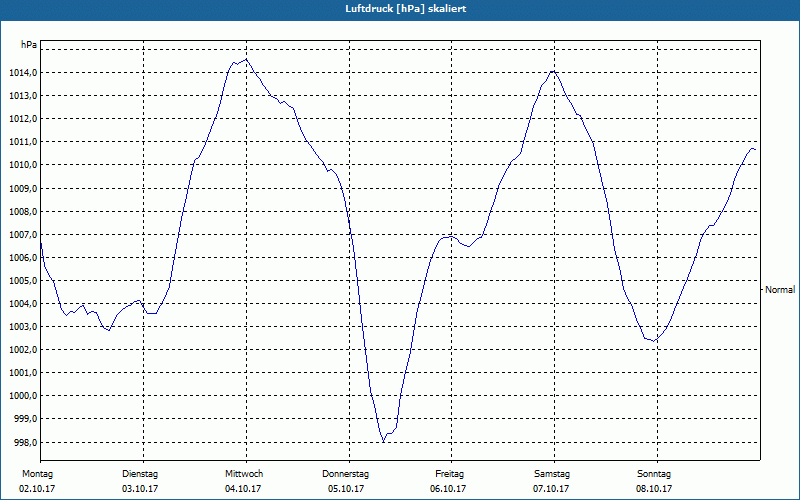The image size is (800, 500).
Task: Click the 1011,0 y-axis value
Action: [x=23, y=142]
